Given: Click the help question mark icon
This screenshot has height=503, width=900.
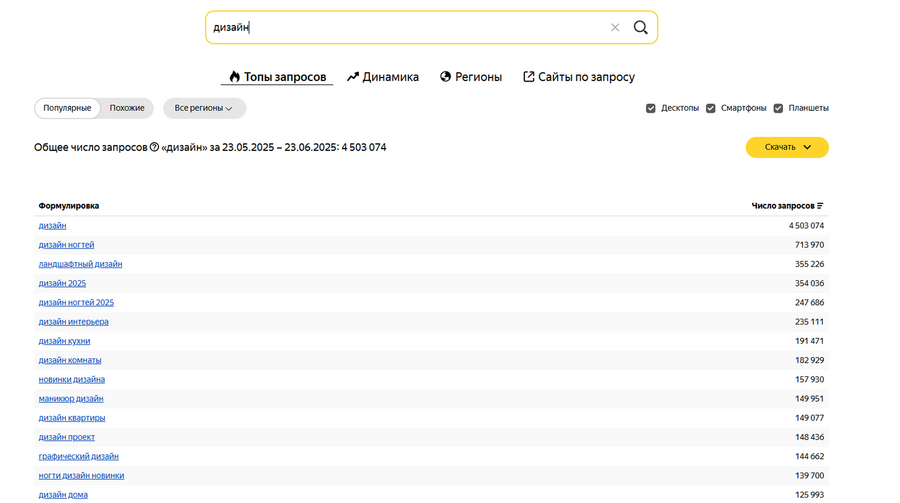Looking at the screenshot, I should coord(154,147).
